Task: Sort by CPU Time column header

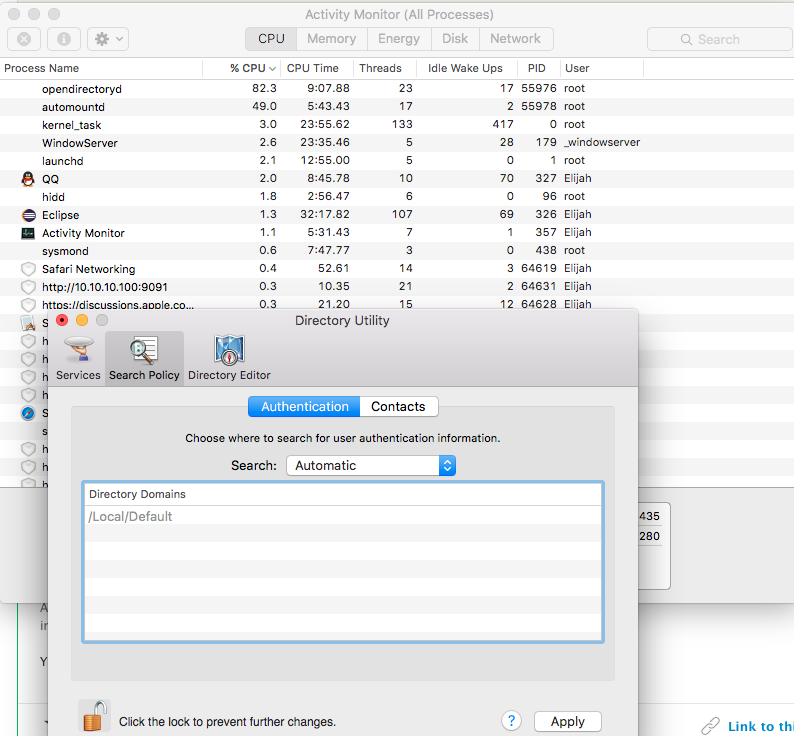Action: pos(316,68)
